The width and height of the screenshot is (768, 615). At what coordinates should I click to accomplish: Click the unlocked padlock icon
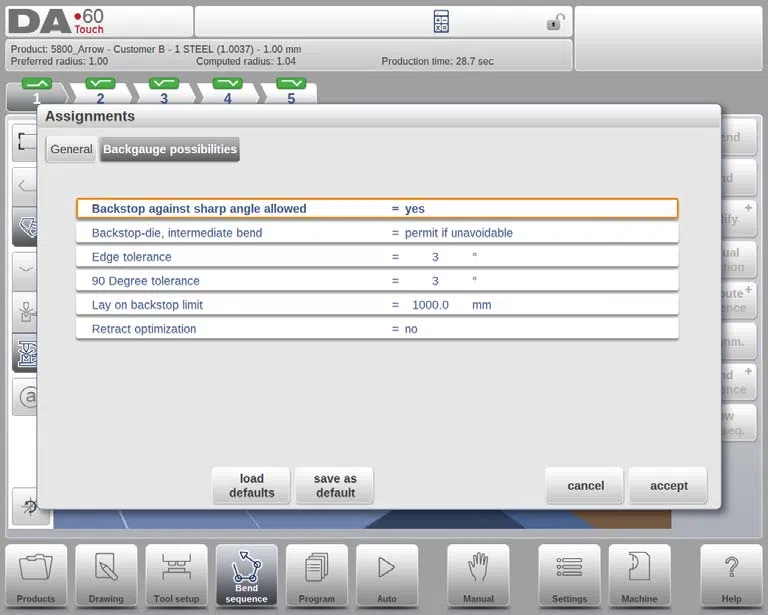coord(555,22)
